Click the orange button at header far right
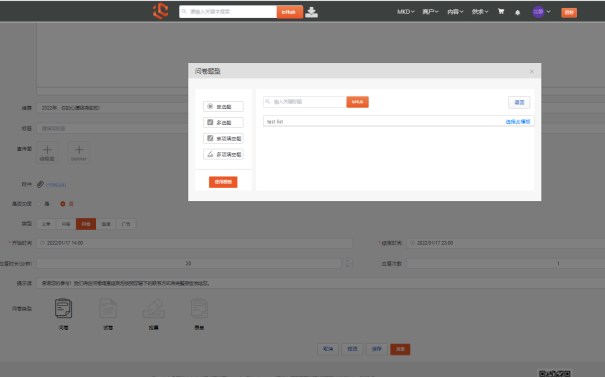605x378 pixels. pos(569,12)
